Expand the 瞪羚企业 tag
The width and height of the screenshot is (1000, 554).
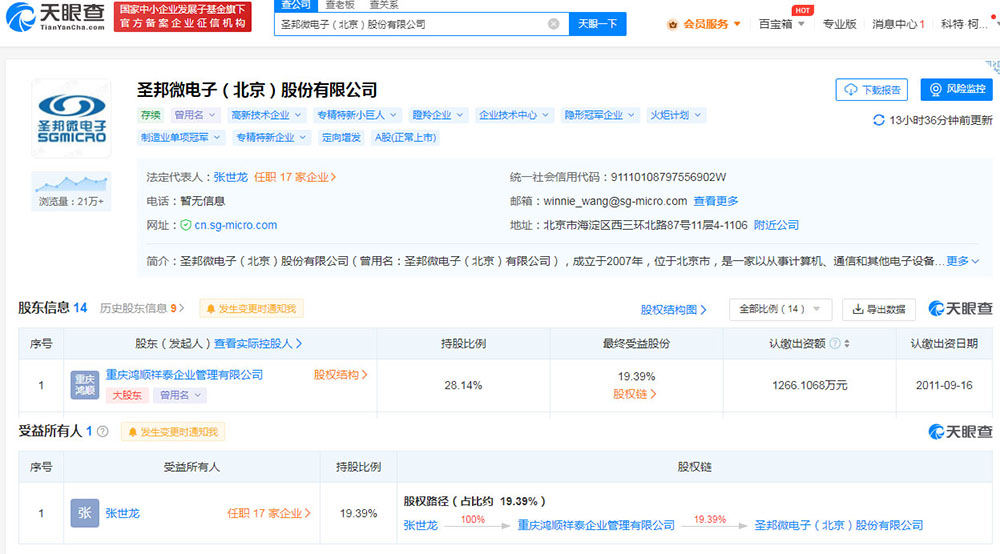point(437,115)
